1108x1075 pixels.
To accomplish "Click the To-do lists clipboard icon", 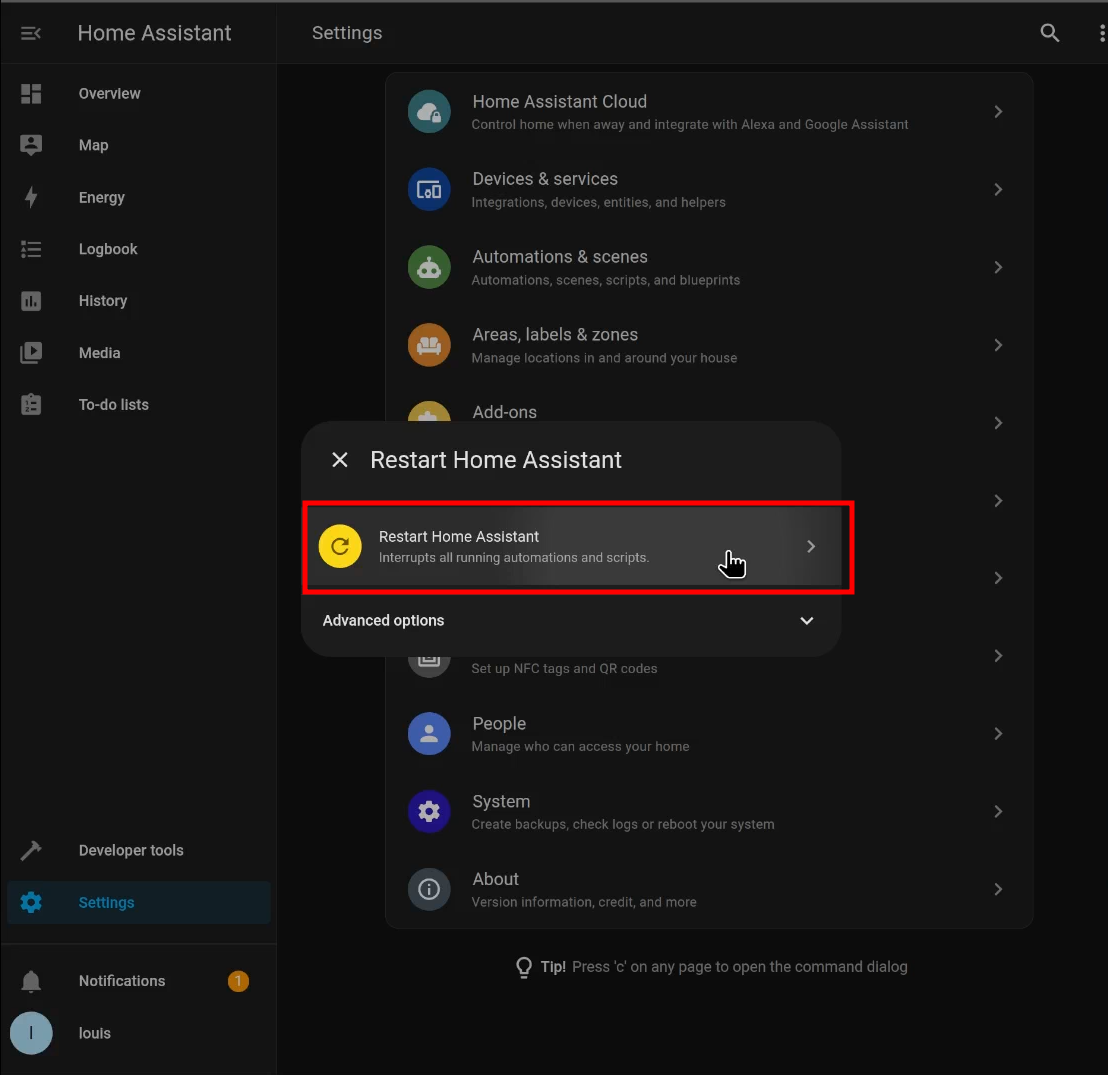I will [x=31, y=404].
